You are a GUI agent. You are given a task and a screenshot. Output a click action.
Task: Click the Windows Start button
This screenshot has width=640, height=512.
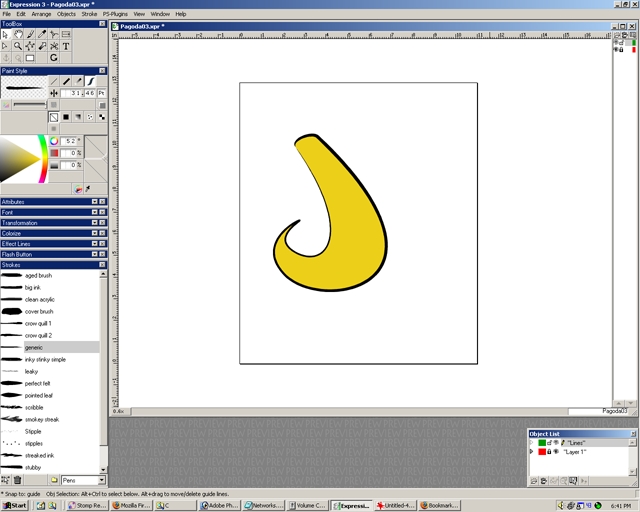(15, 505)
